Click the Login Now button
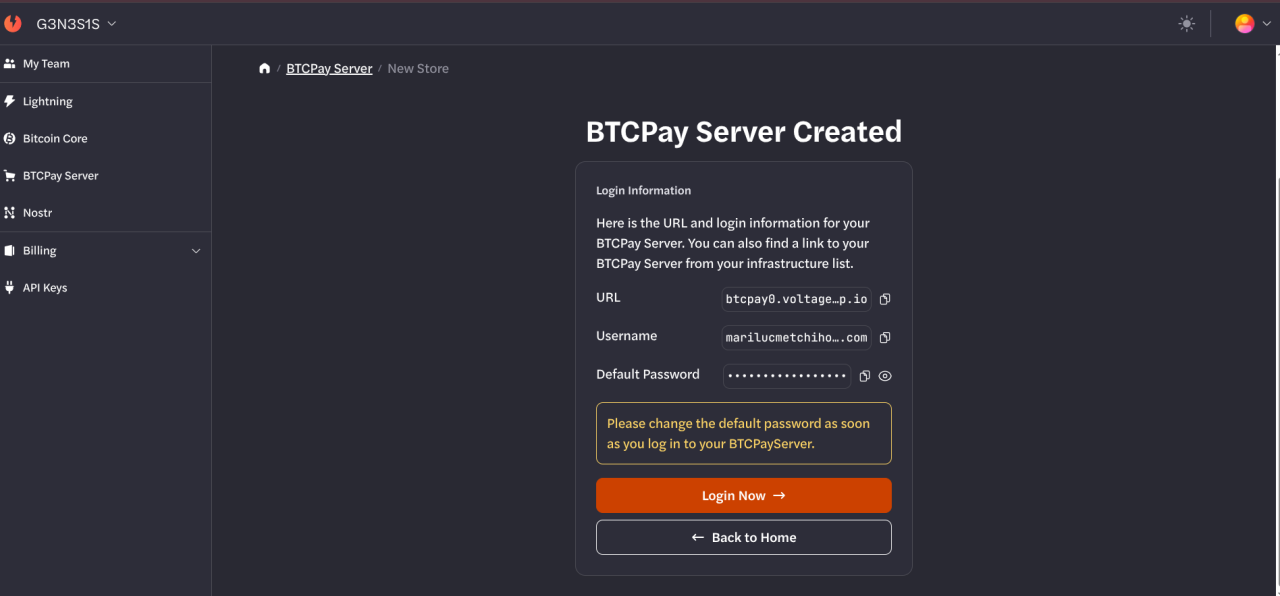 (744, 496)
